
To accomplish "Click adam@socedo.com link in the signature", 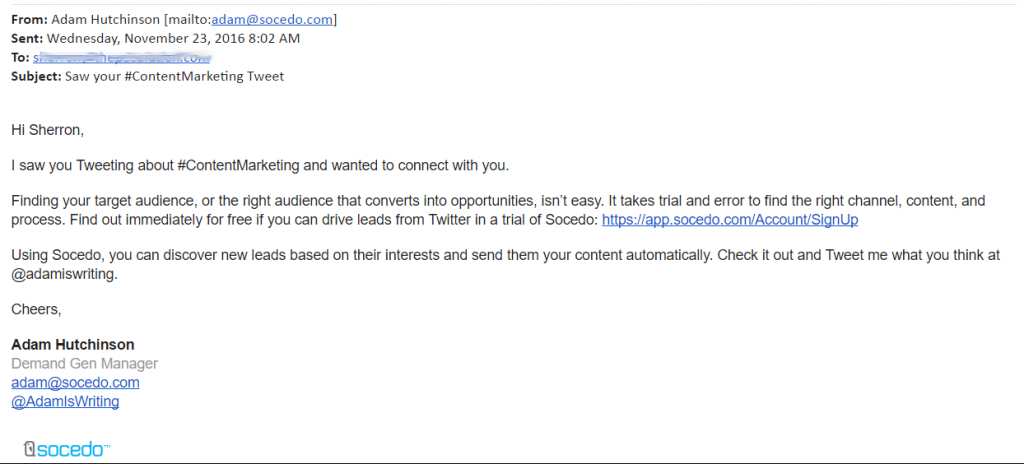I will (75, 382).
